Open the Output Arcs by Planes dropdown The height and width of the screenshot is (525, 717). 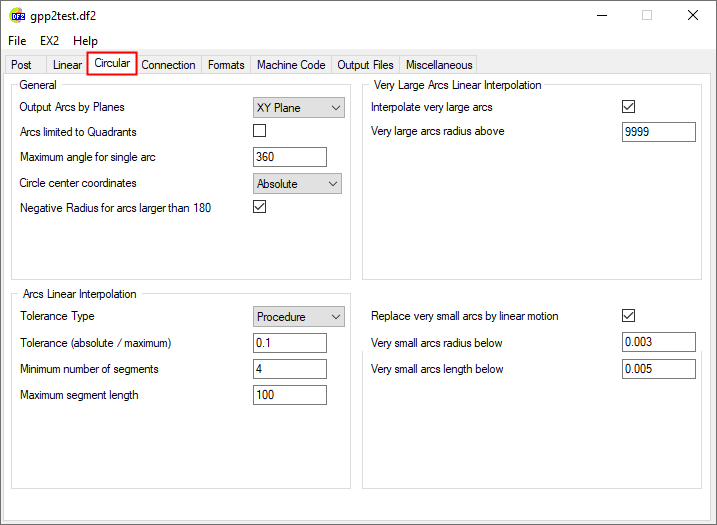[297, 107]
